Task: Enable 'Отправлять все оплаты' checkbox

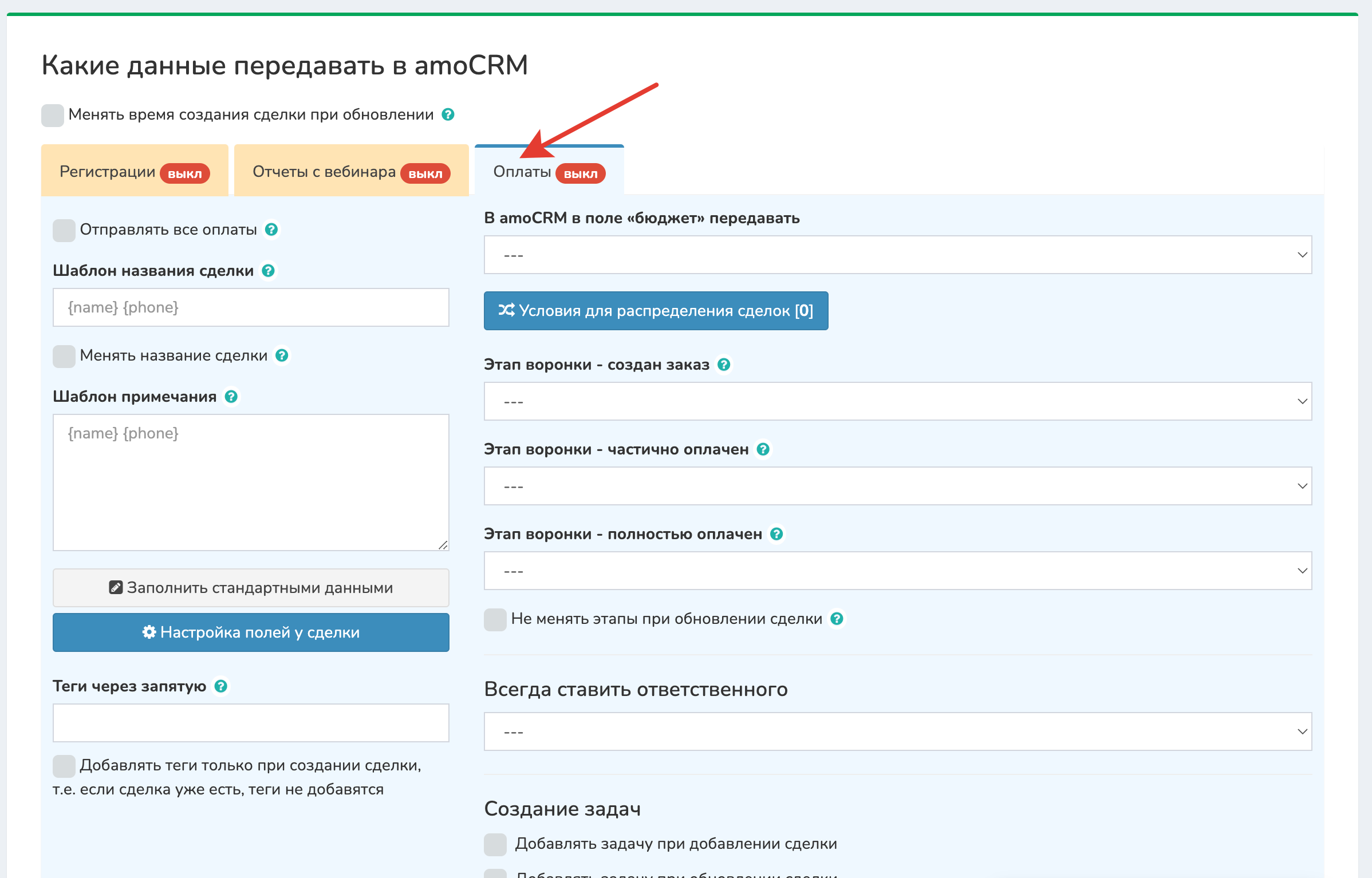Action: (x=64, y=230)
